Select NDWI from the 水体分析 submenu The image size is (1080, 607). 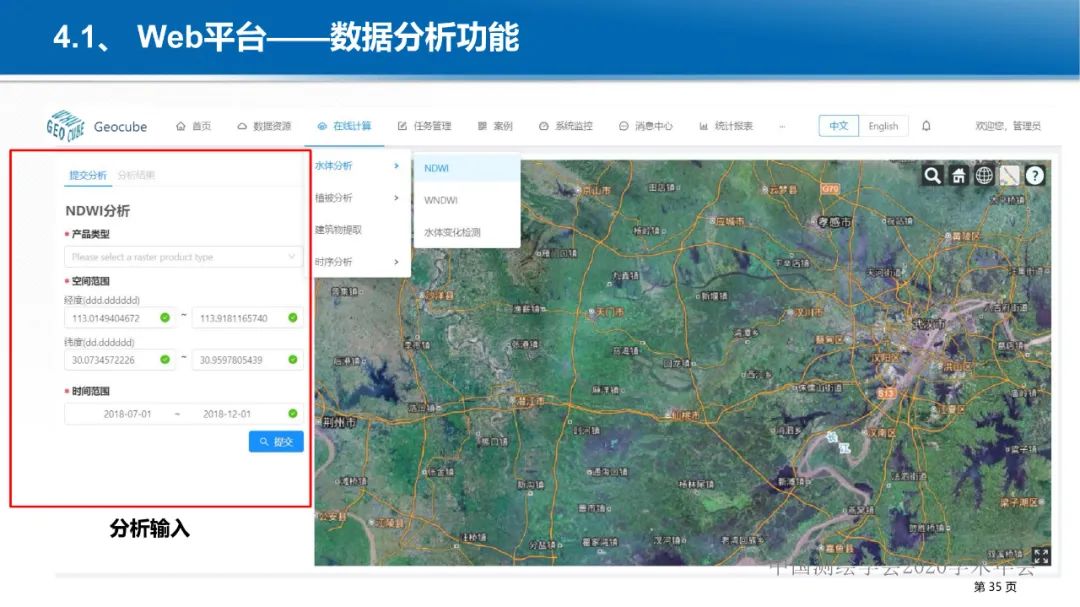point(437,167)
